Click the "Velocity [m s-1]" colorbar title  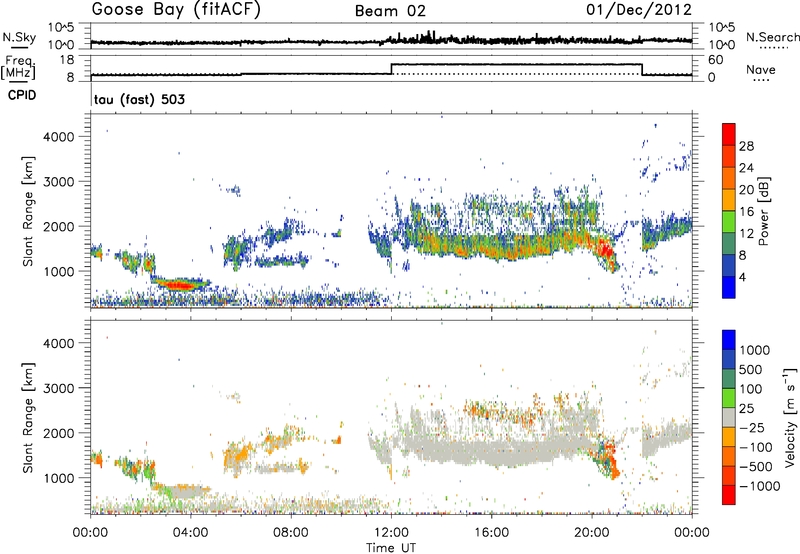(789, 417)
